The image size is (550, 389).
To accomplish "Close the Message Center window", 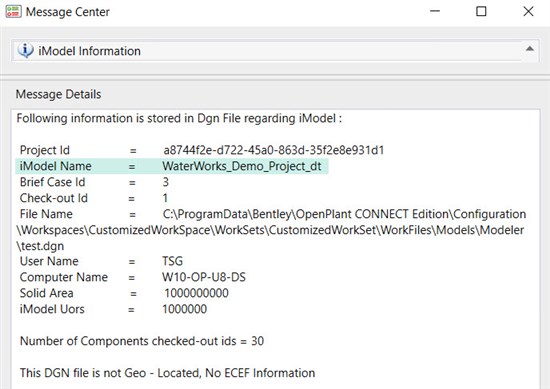I will click(528, 11).
